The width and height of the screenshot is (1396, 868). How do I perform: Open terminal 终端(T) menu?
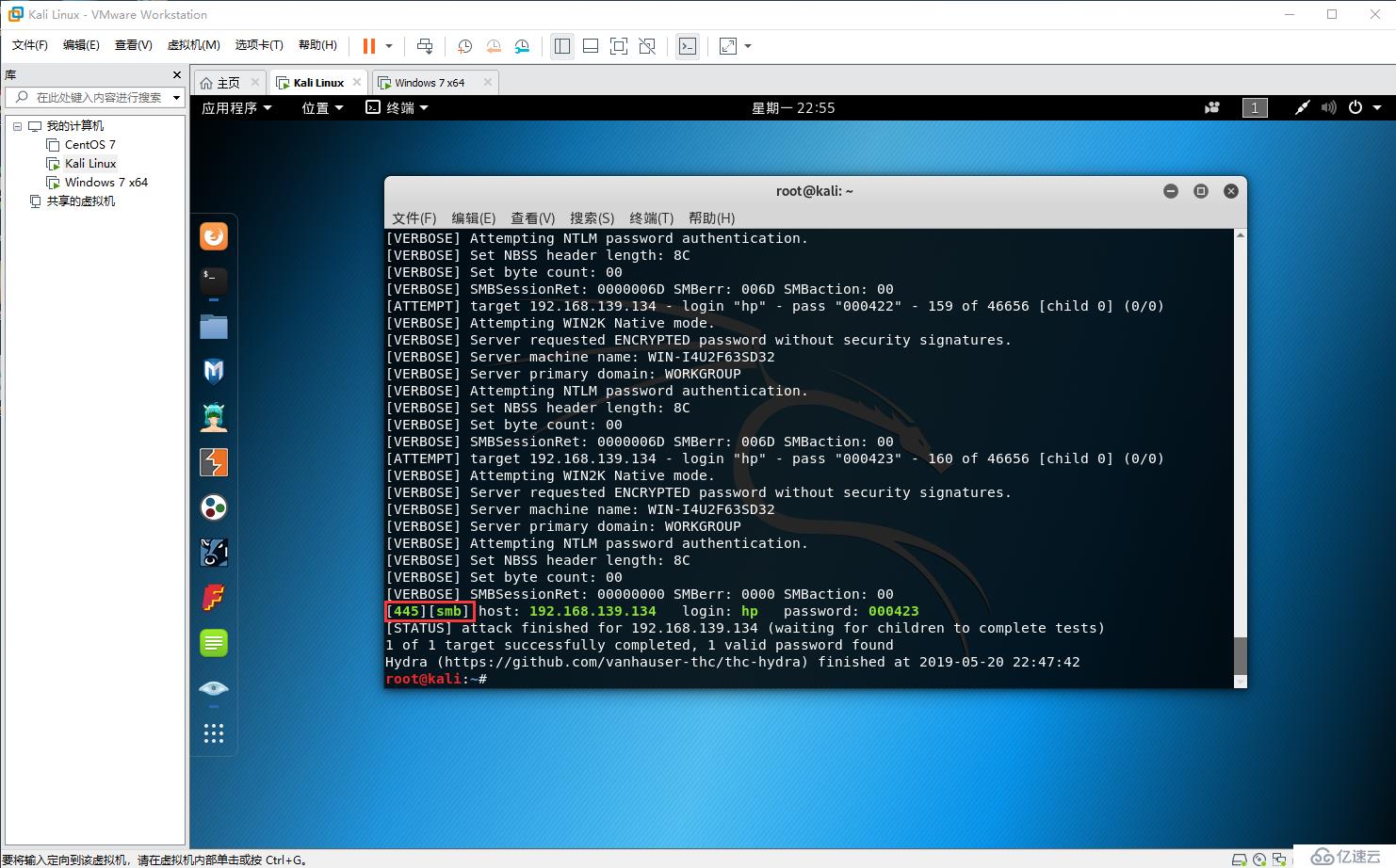pyautogui.click(x=652, y=217)
